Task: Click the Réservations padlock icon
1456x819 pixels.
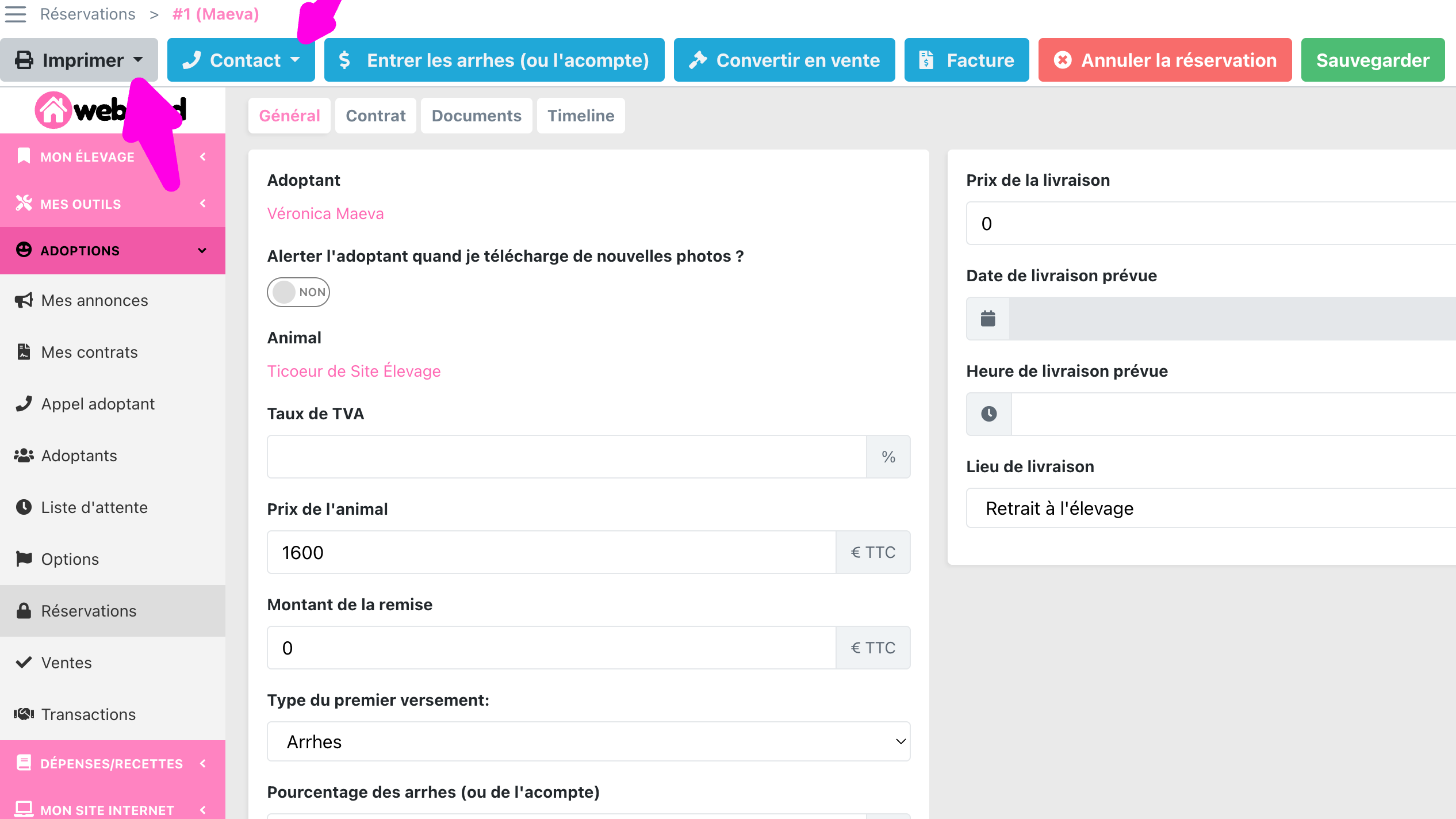Action: pos(23,610)
